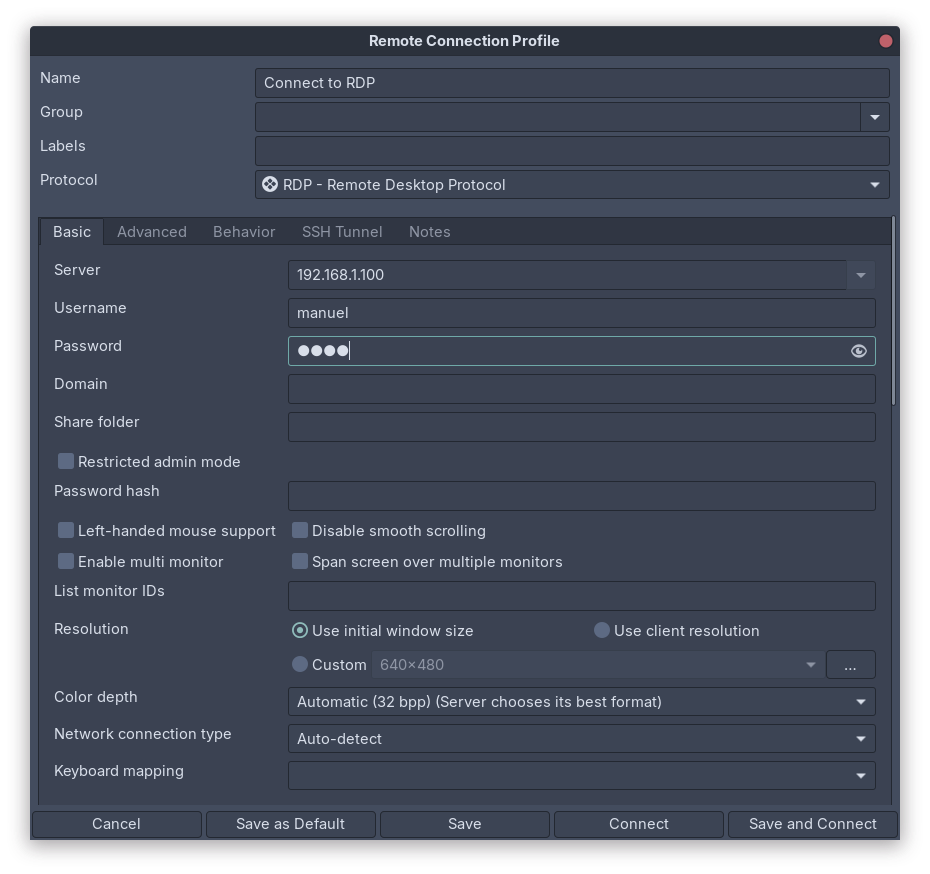Expand the Server address dropdown
Screen dimensions: 930x874
tap(860, 275)
